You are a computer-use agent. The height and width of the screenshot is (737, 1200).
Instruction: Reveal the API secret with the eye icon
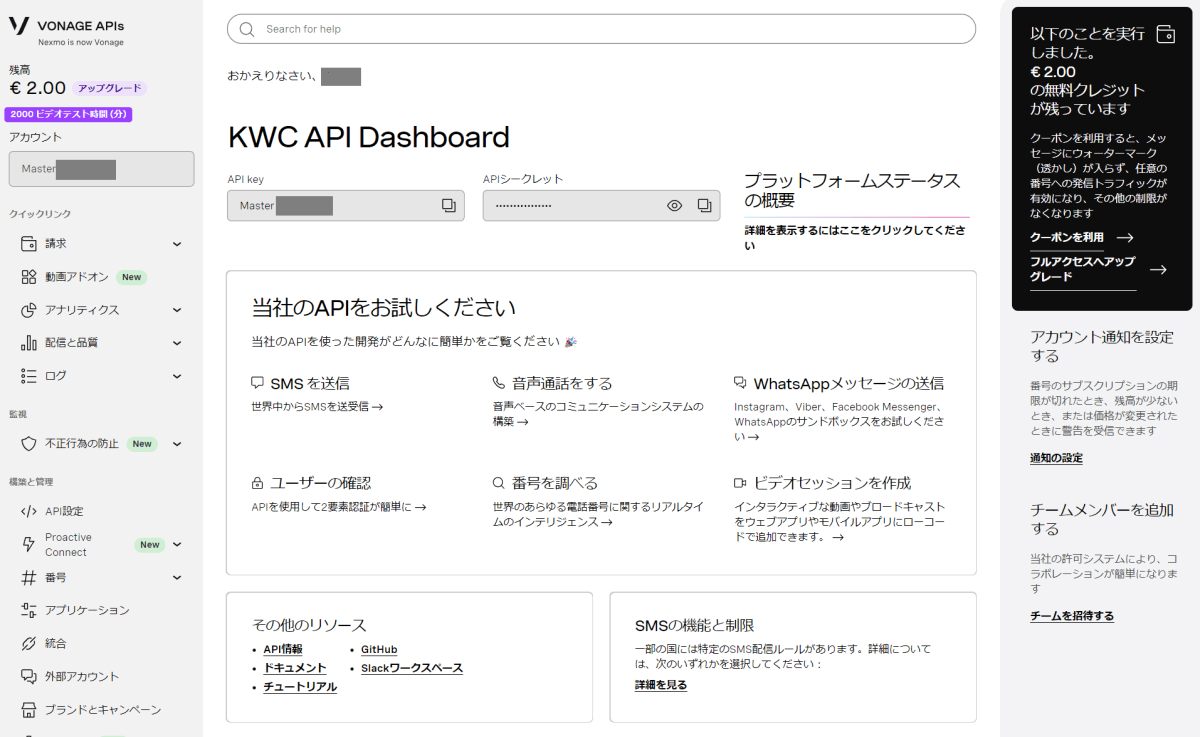coord(675,205)
